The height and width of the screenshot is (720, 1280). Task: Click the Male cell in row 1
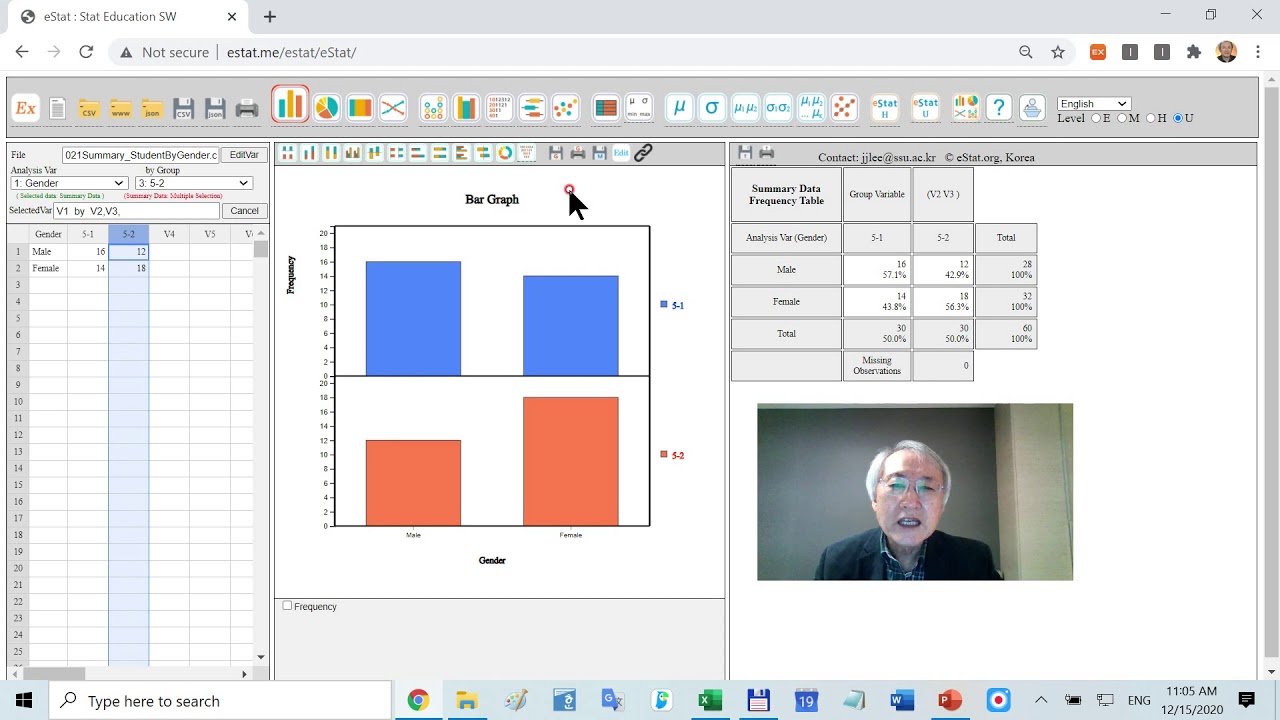tap(48, 252)
